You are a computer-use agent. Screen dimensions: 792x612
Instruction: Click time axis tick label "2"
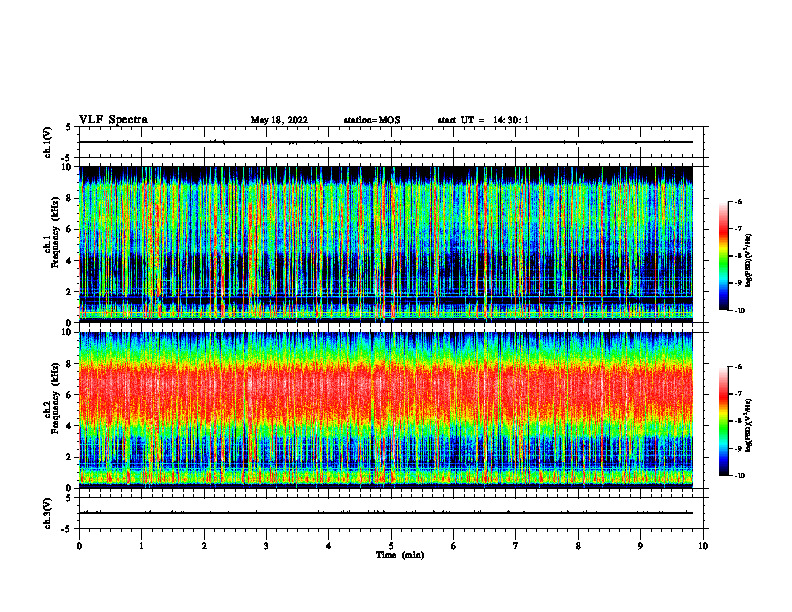[x=204, y=546]
